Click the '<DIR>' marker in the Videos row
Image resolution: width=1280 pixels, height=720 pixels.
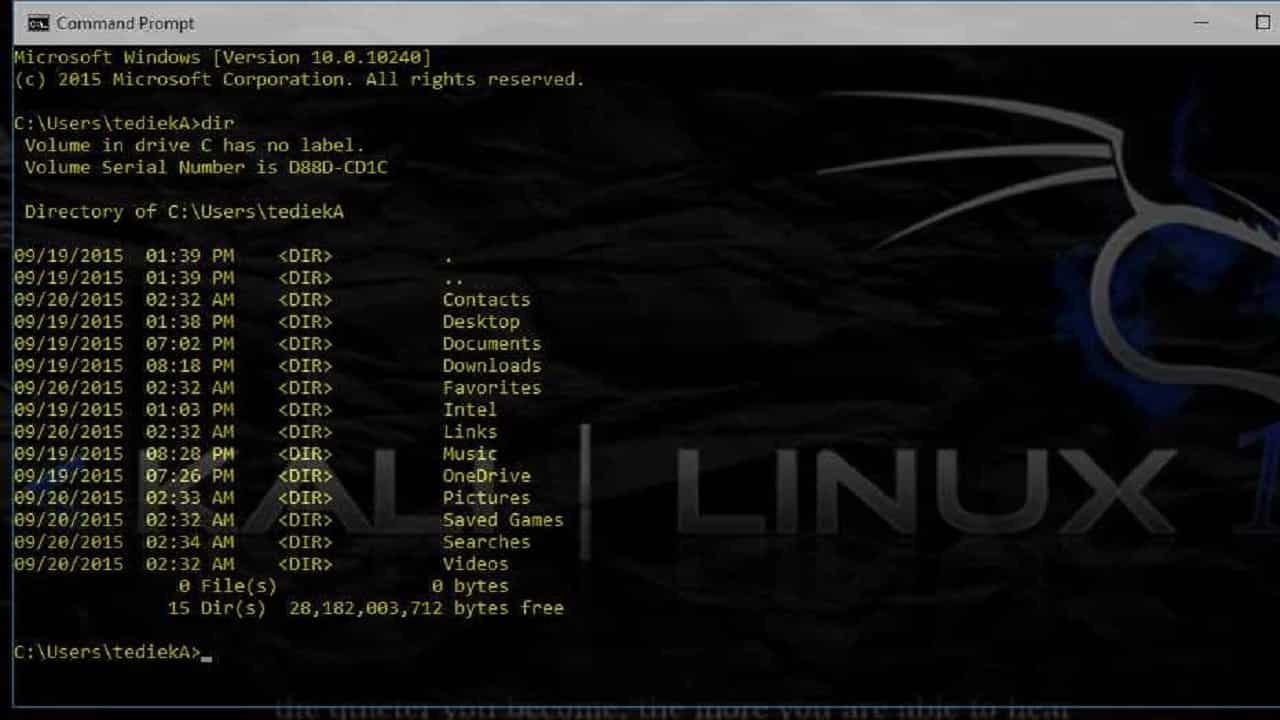pyautogui.click(x=305, y=563)
